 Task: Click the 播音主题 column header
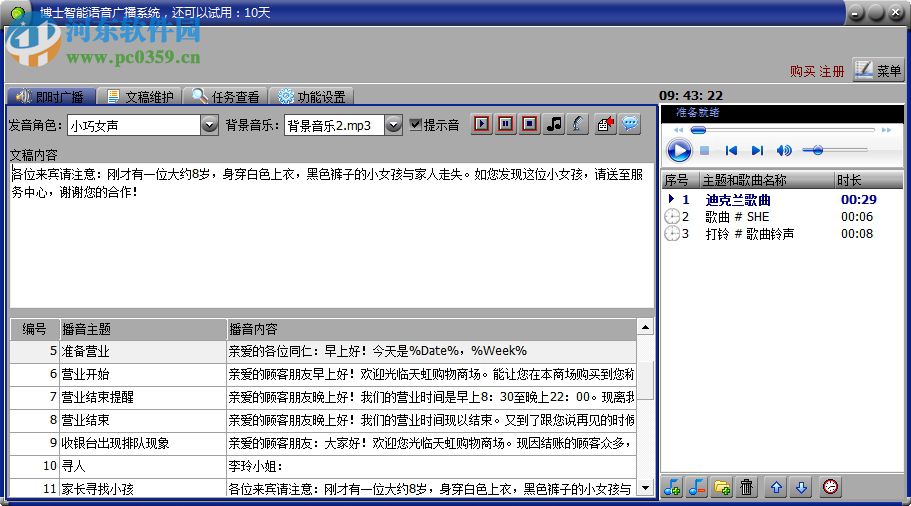[143, 329]
